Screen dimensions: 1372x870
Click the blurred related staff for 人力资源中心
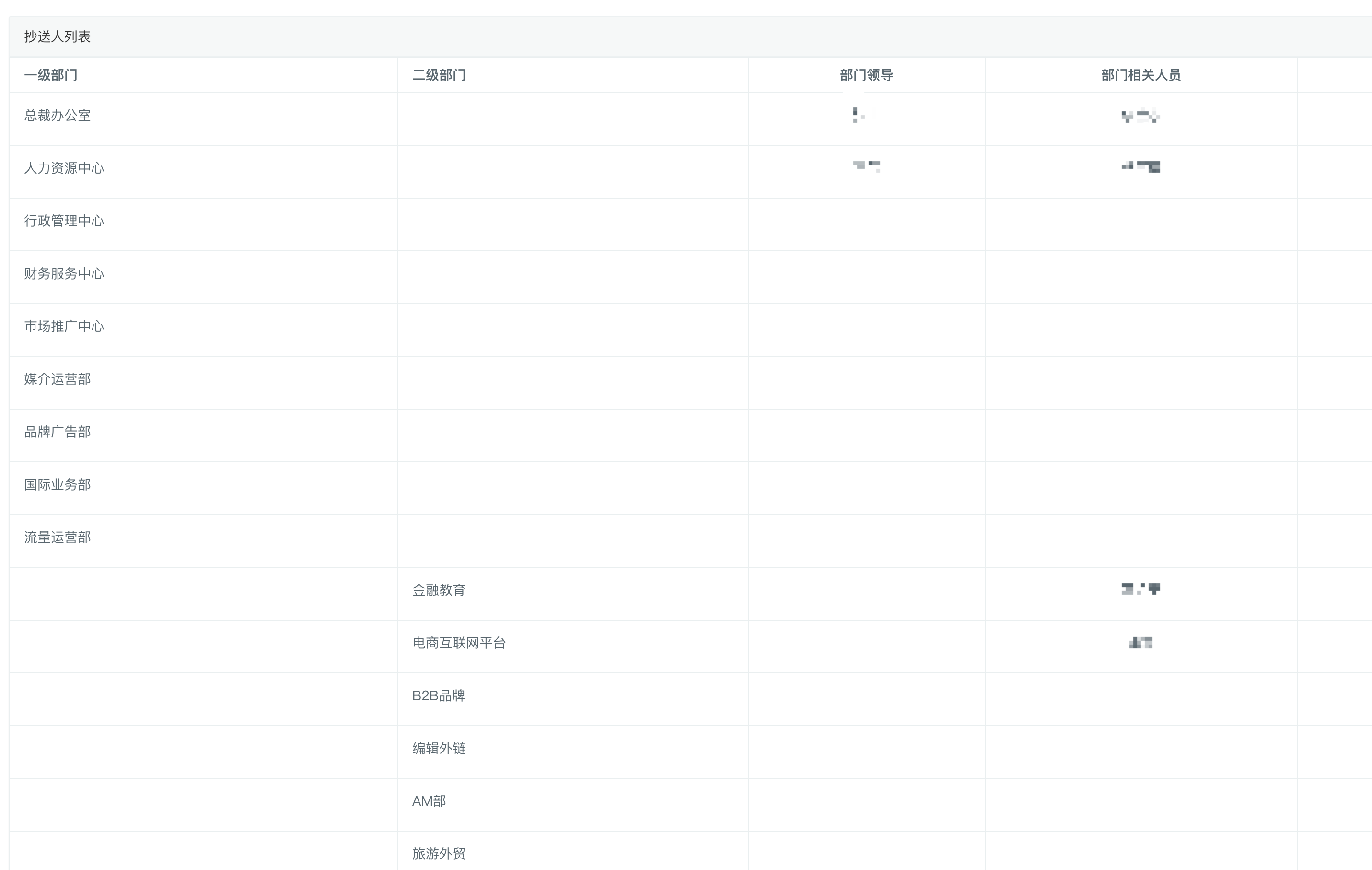[1140, 166]
